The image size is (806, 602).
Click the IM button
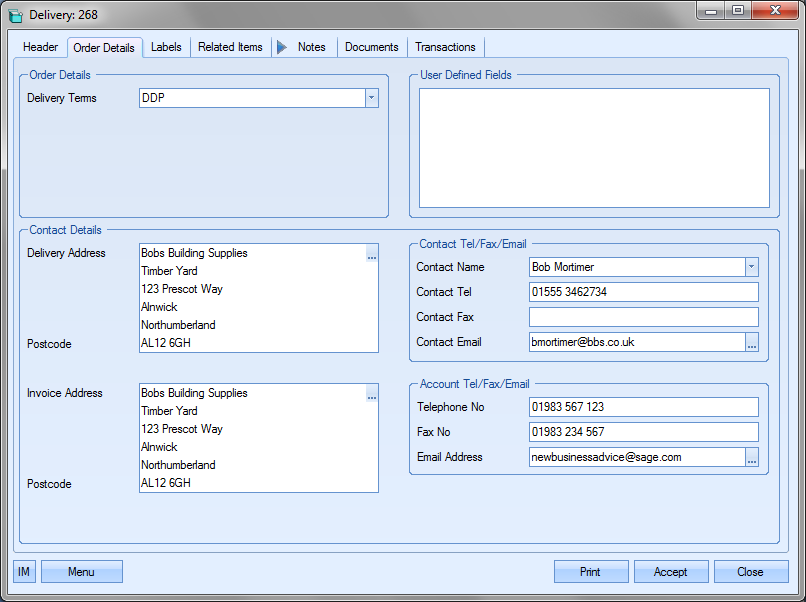click(x=25, y=572)
